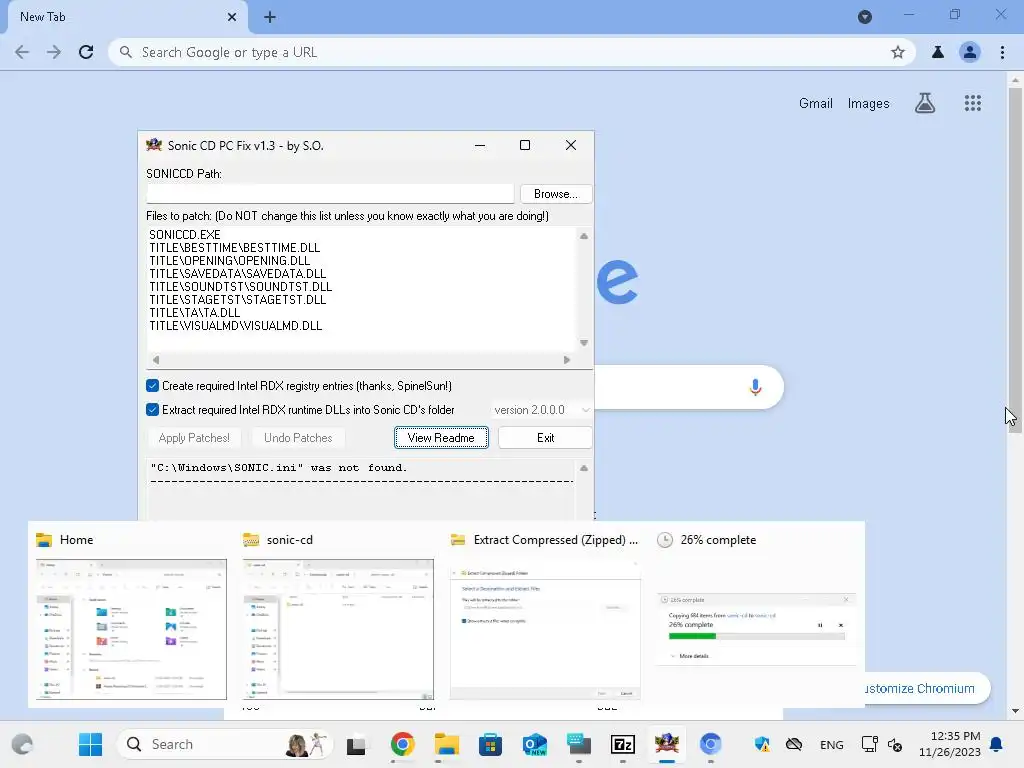The image size is (1024, 768).
Task: Click the log output scroll-up arrow
Action: (x=584, y=468)
